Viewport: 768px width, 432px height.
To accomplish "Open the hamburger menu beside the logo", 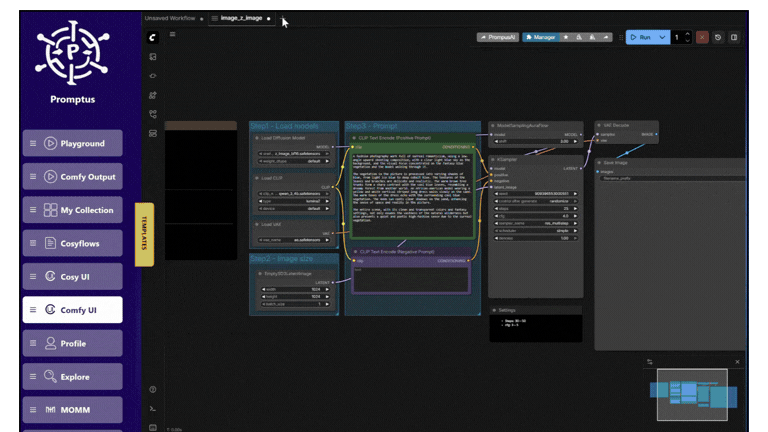I will coord(172,34).
